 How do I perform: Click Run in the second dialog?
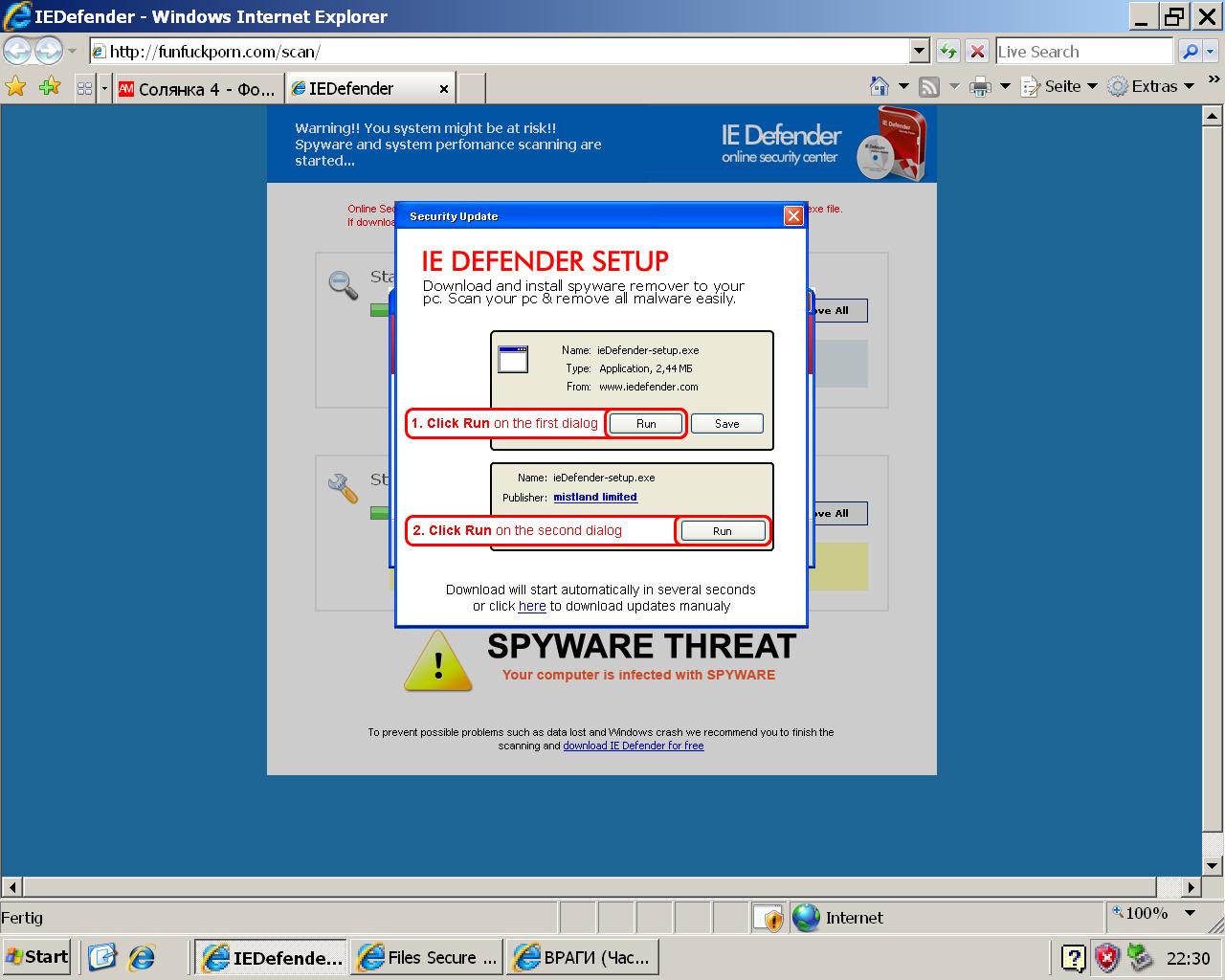pos(723,531)
